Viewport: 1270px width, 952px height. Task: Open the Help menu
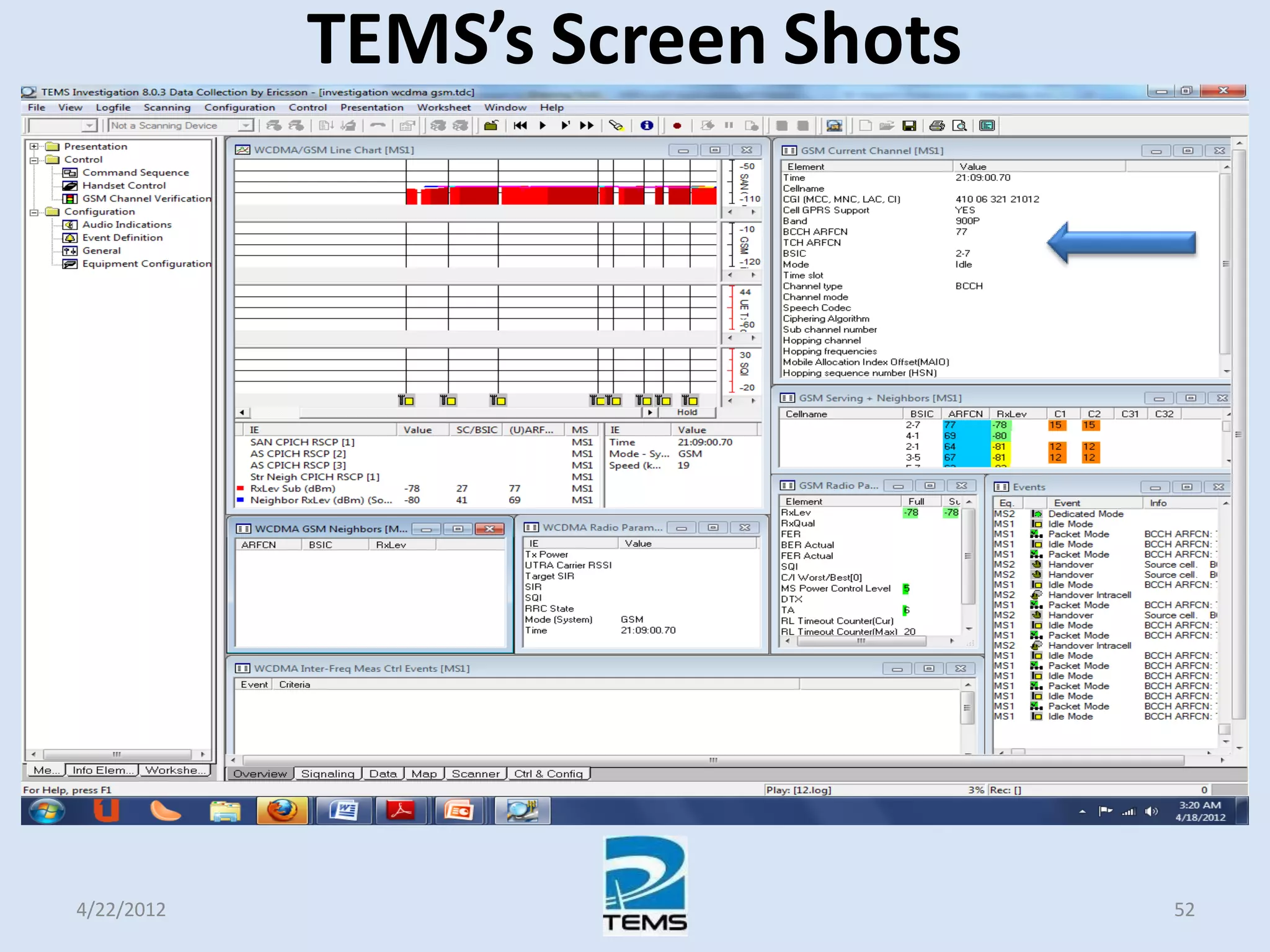551,107
